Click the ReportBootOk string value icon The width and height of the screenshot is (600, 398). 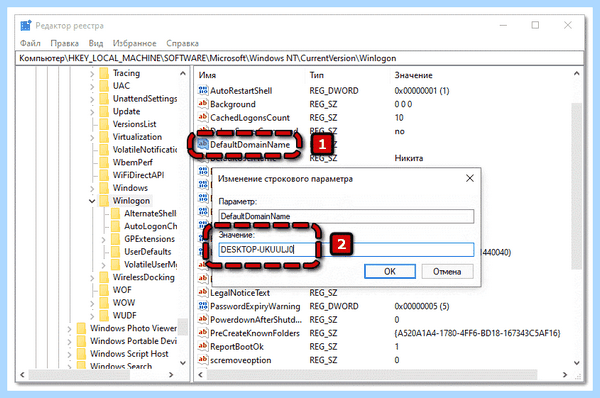tap(203, 346)
